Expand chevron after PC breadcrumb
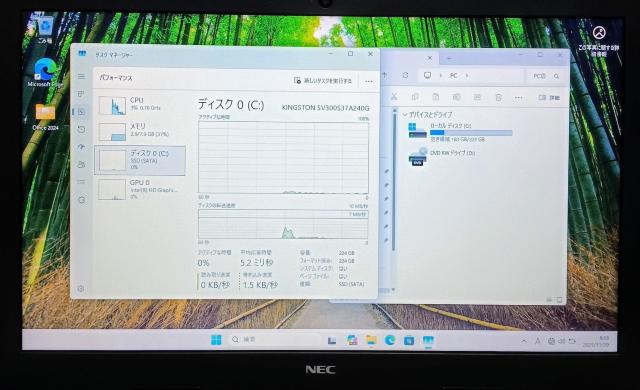This screenshot has width=640, height=390. coord(467,76)
